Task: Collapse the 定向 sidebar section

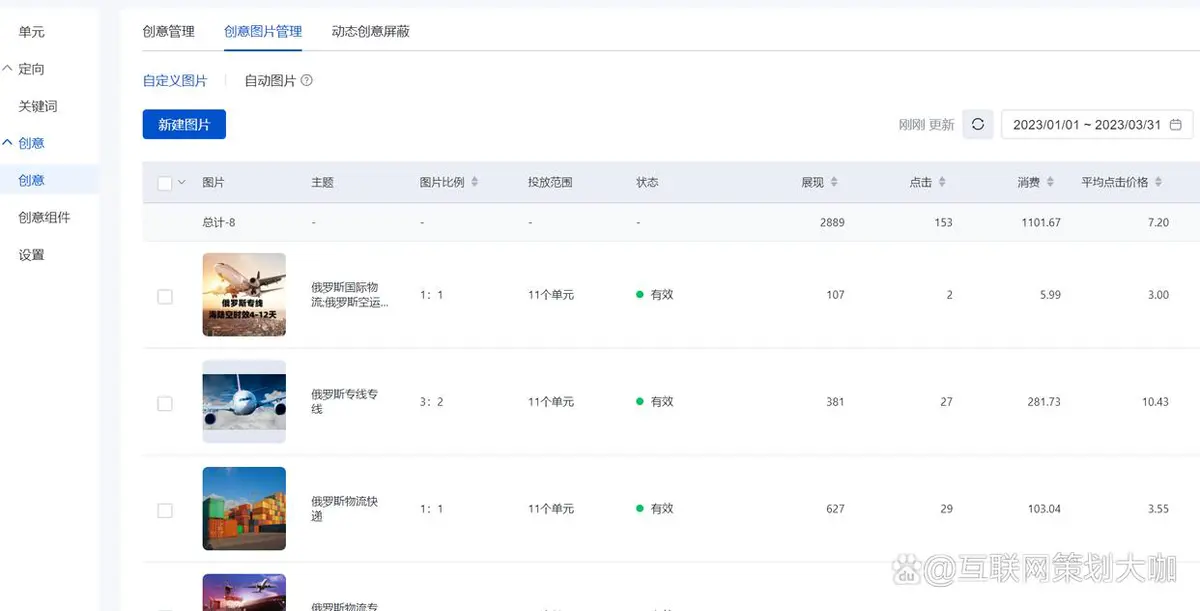Action: tap(8, 69)
